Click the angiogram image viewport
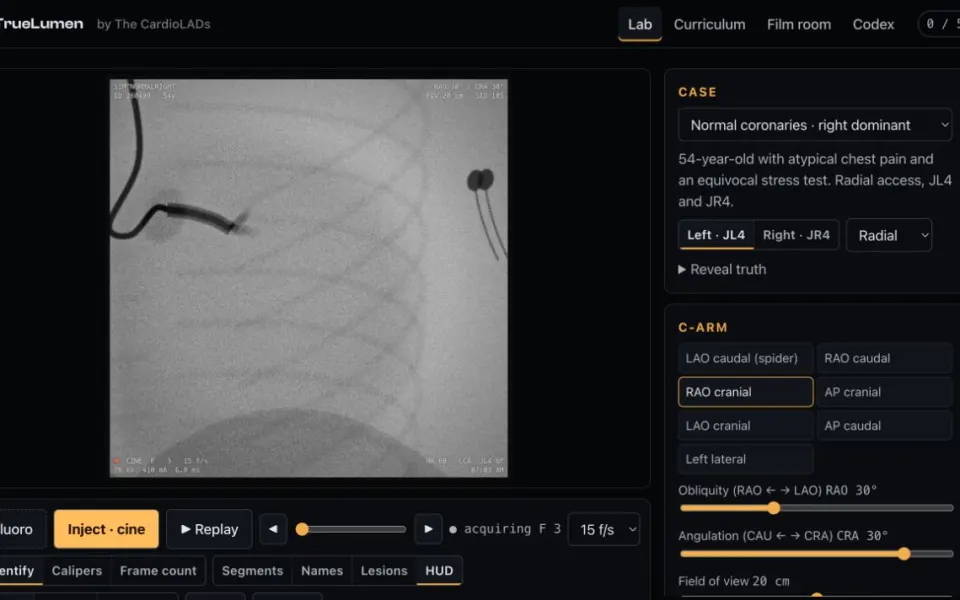This screenshot has width=960, height=600. (309, 278)
